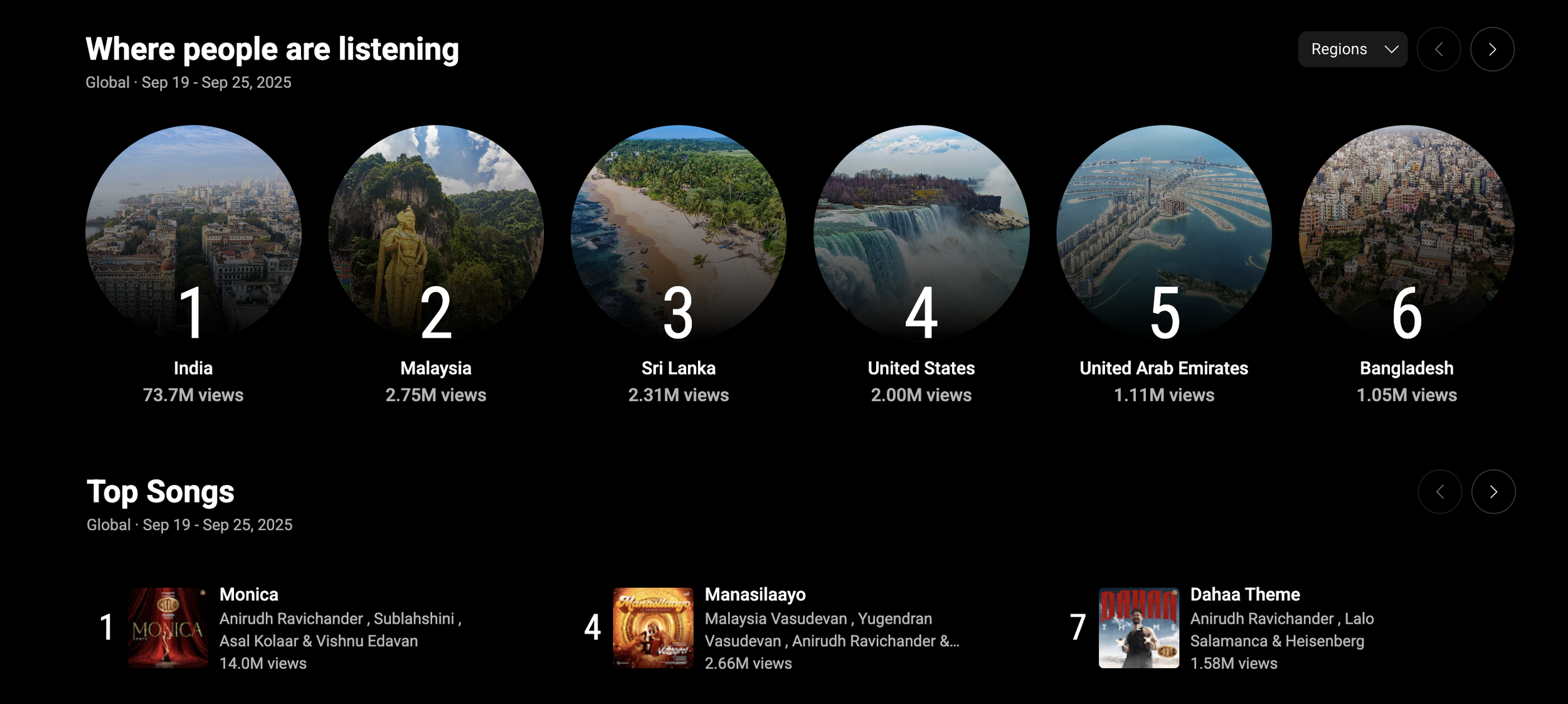
Task: Open the Regions dropdown
Action: point(1352,49)
